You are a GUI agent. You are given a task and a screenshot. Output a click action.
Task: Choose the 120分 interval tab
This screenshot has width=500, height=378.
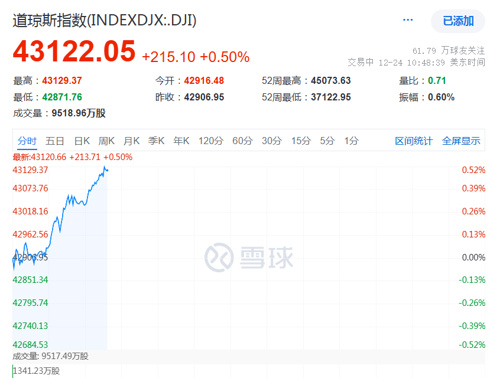point(211,141)
